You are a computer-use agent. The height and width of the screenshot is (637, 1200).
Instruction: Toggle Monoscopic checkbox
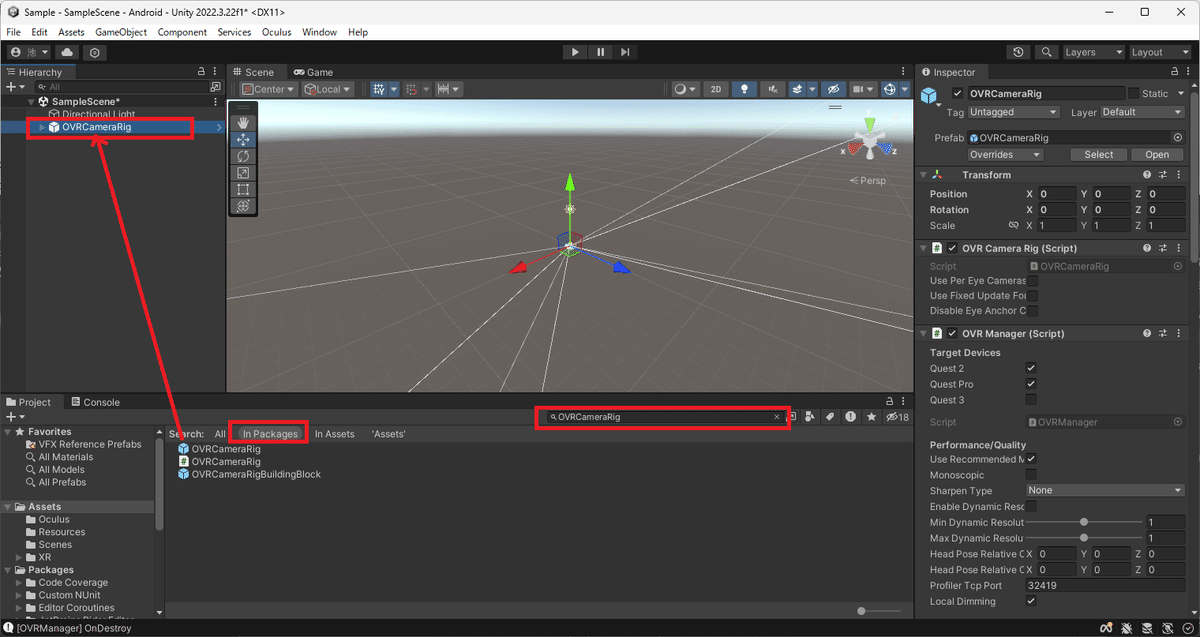click(1031, 475)
